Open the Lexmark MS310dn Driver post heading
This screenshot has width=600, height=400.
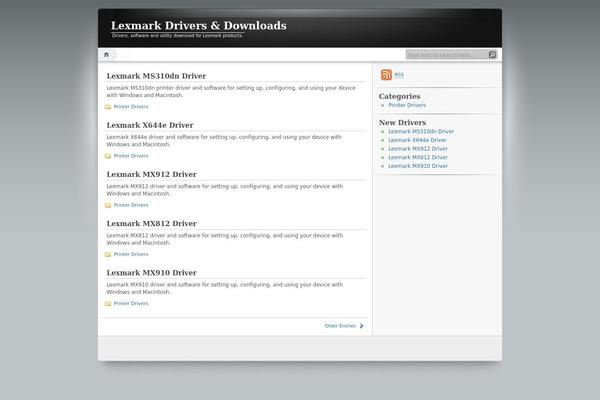(x=156, y=76)
